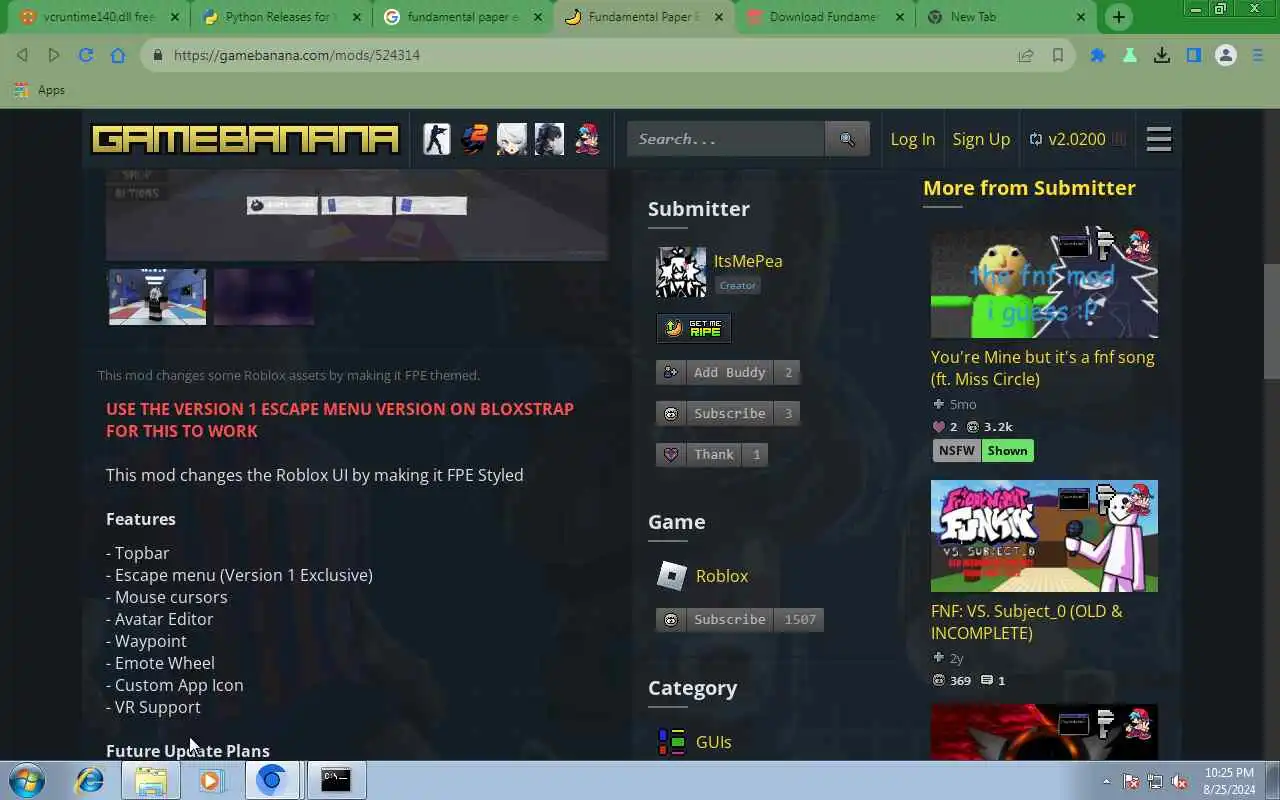Viewport: 1280px width, 800px height.
Task: Click Log In link
Action: click(x=912, y=139)
